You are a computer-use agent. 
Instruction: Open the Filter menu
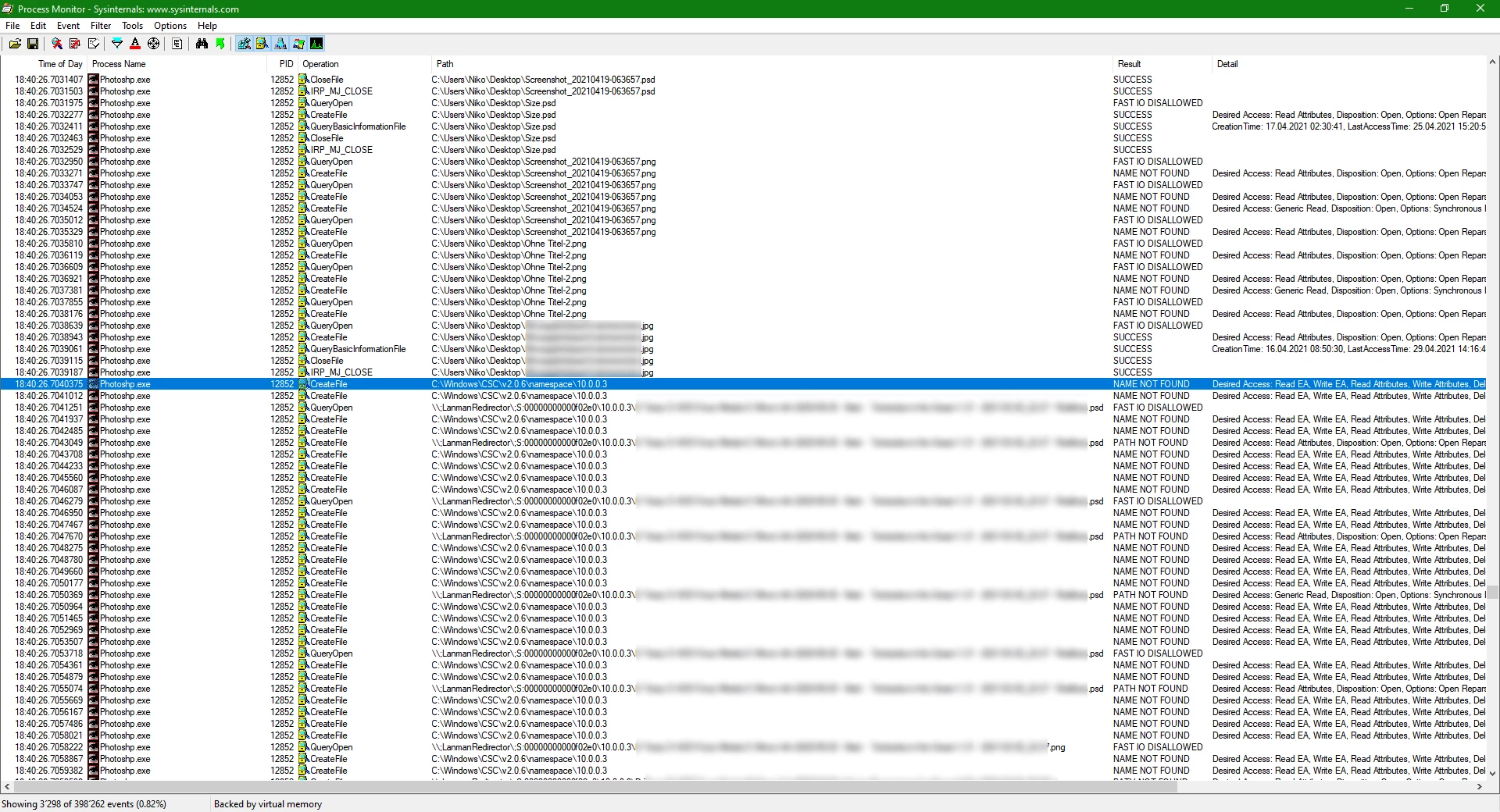point(101,26)
